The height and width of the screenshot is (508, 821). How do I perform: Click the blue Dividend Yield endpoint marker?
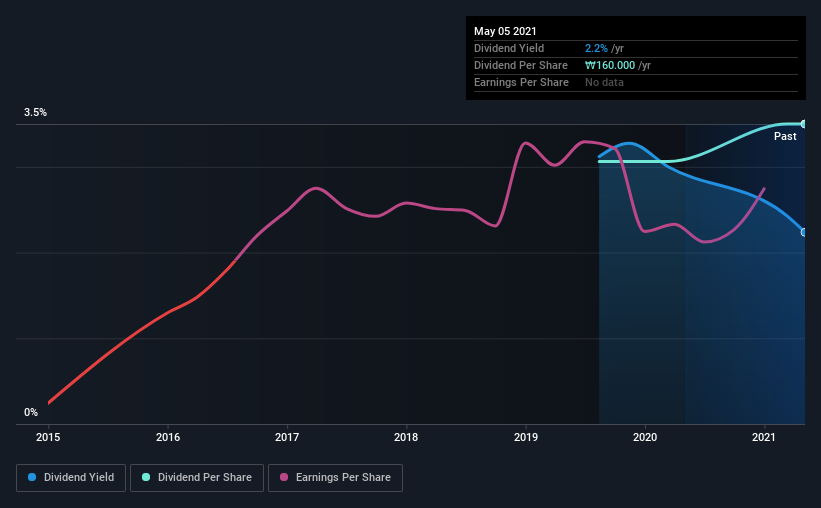(803, 232)
